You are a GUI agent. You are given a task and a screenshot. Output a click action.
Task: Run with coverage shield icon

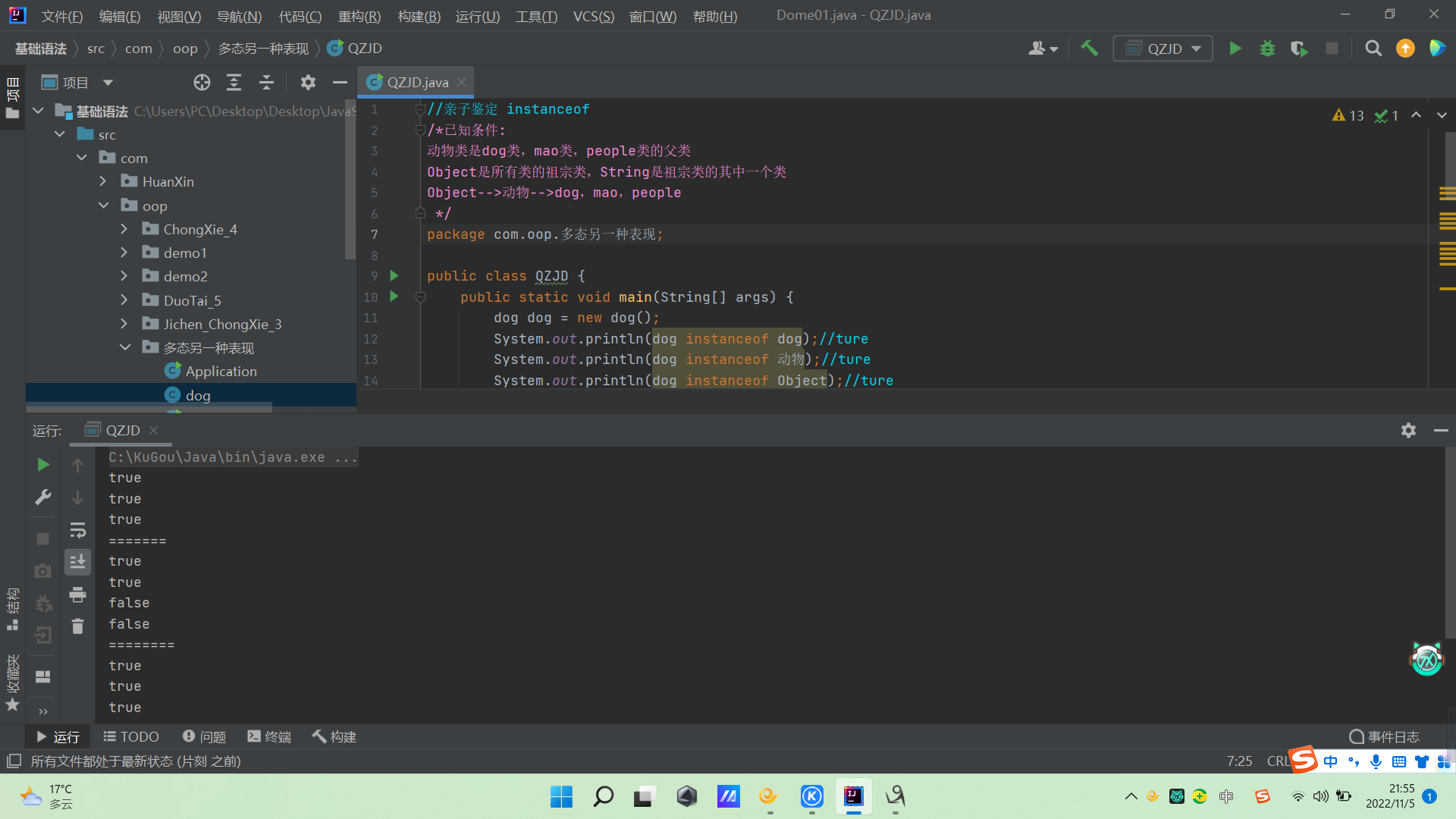(1299, 49)
